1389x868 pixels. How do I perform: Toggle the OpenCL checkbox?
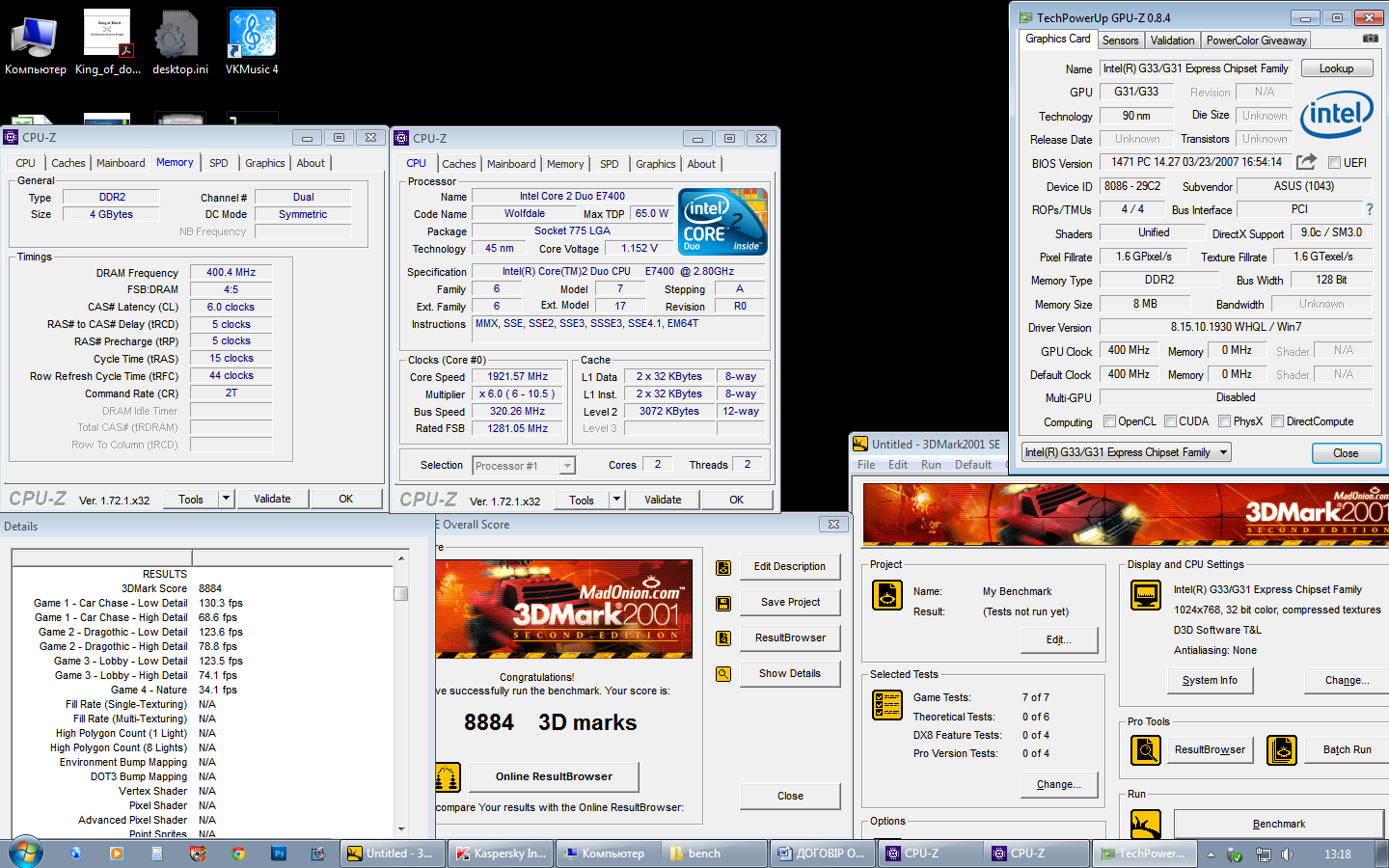[x=1110, y=421]
